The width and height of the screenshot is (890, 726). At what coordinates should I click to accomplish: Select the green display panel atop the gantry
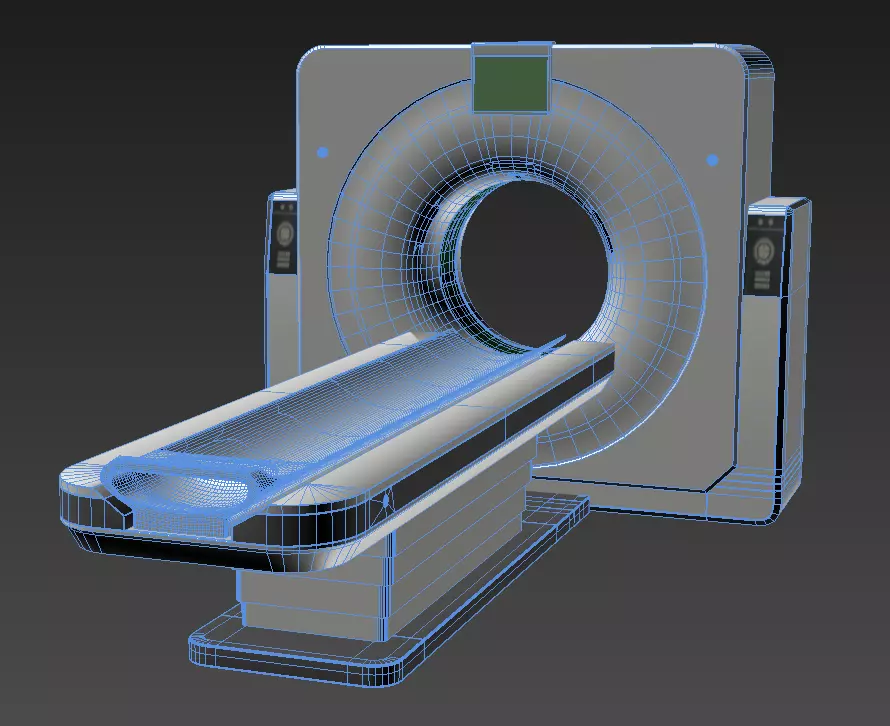click(x=511, y=83)
